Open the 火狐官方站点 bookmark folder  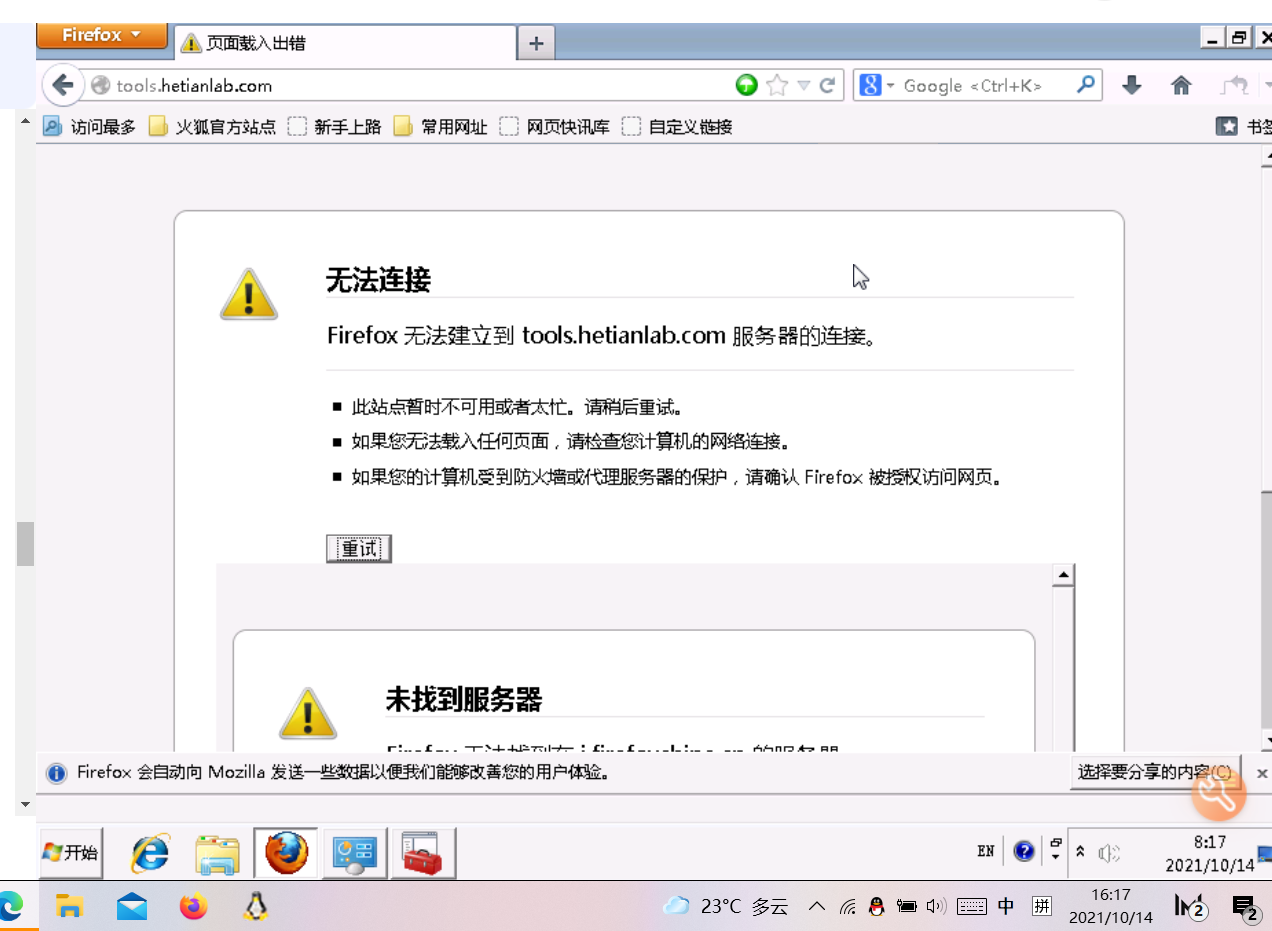pyautogui.click(x=212, y=127)
